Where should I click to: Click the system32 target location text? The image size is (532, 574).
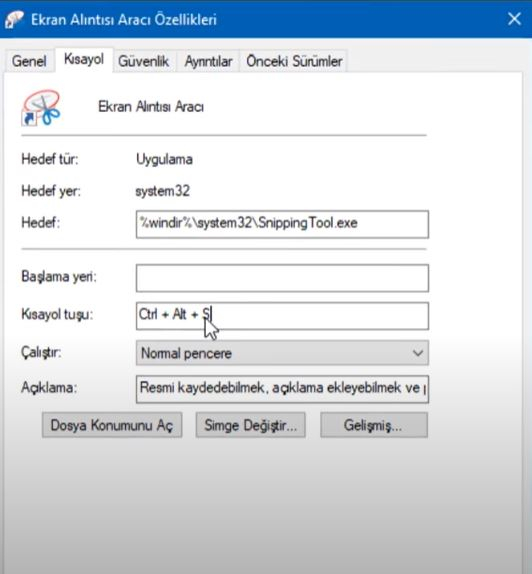point(163,191)
